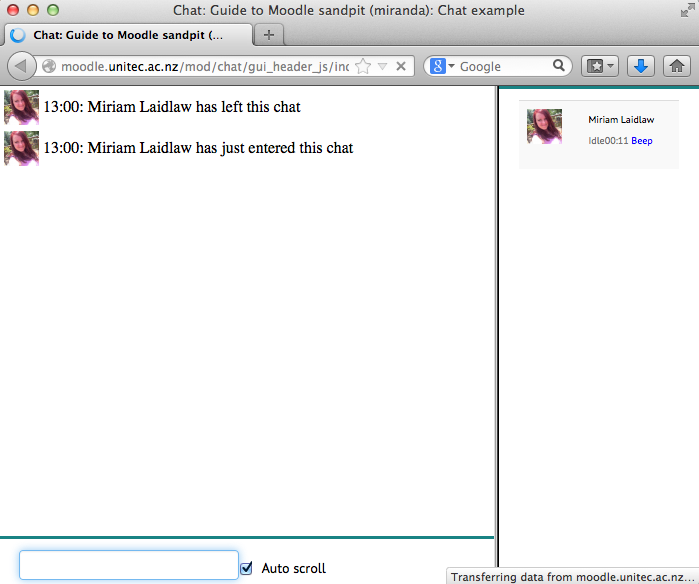Click the Beep link for Miriam Laidlaw
The width and height of the screenshot is (699, 584).
(641, 141)
